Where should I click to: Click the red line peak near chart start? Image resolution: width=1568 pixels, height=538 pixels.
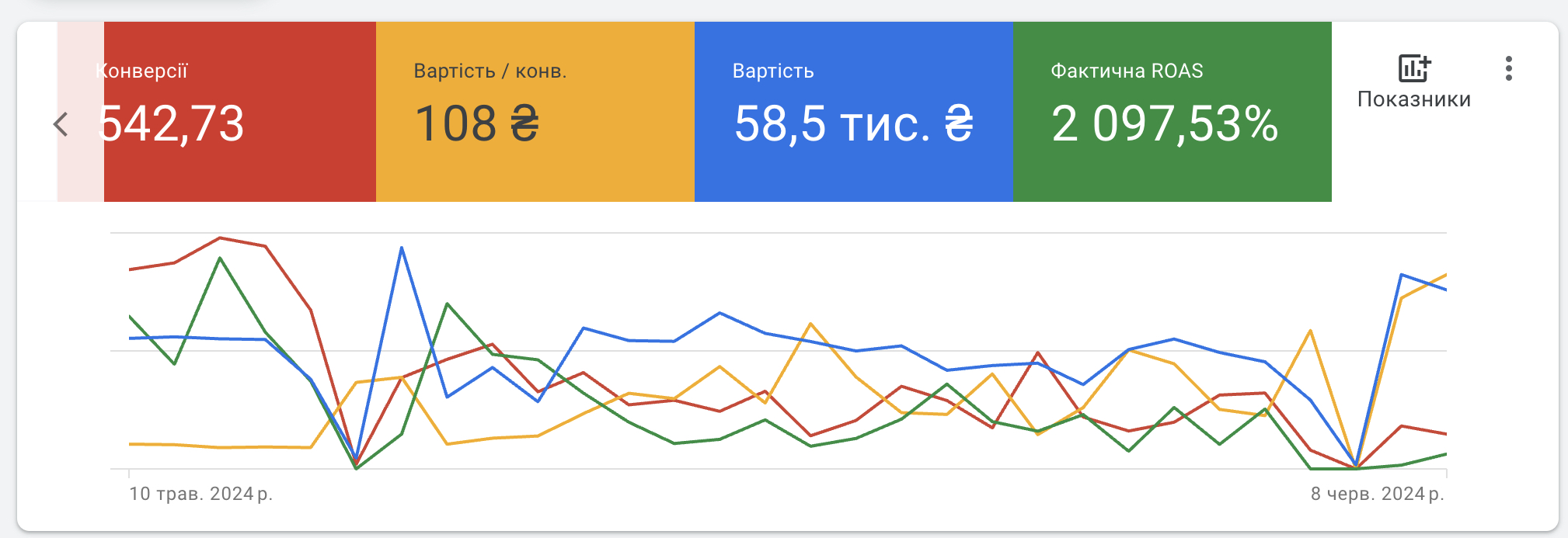tap(221, 238)
